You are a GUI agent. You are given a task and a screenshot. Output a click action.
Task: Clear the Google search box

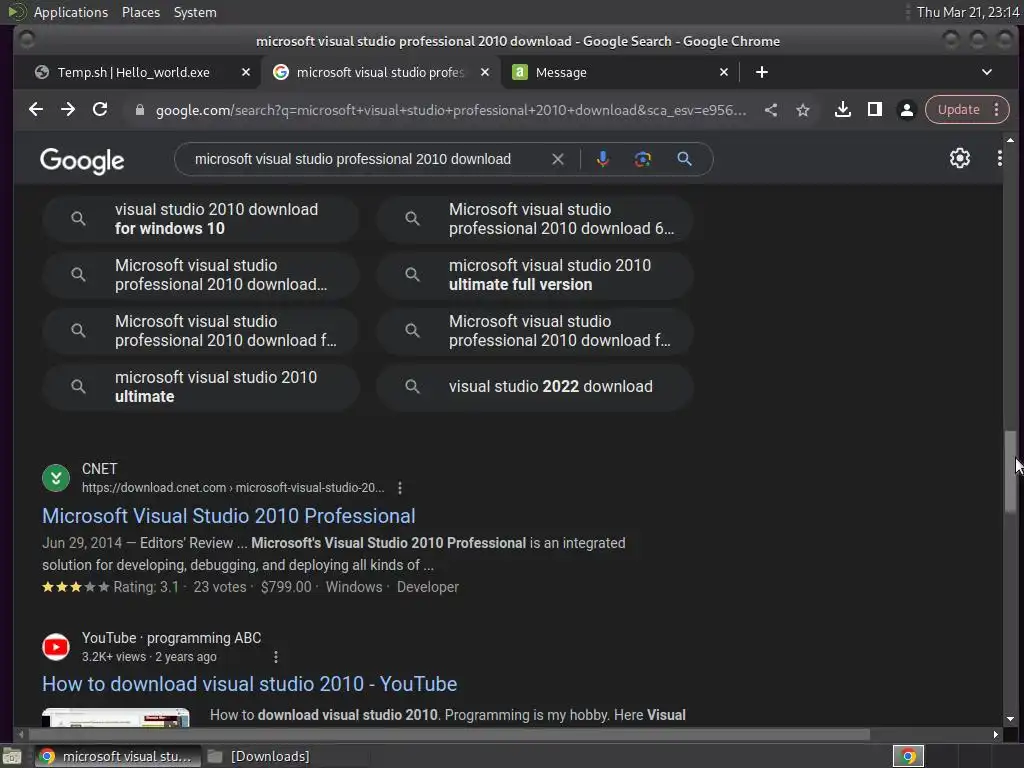pyautogui.click(x=558, y=159)
